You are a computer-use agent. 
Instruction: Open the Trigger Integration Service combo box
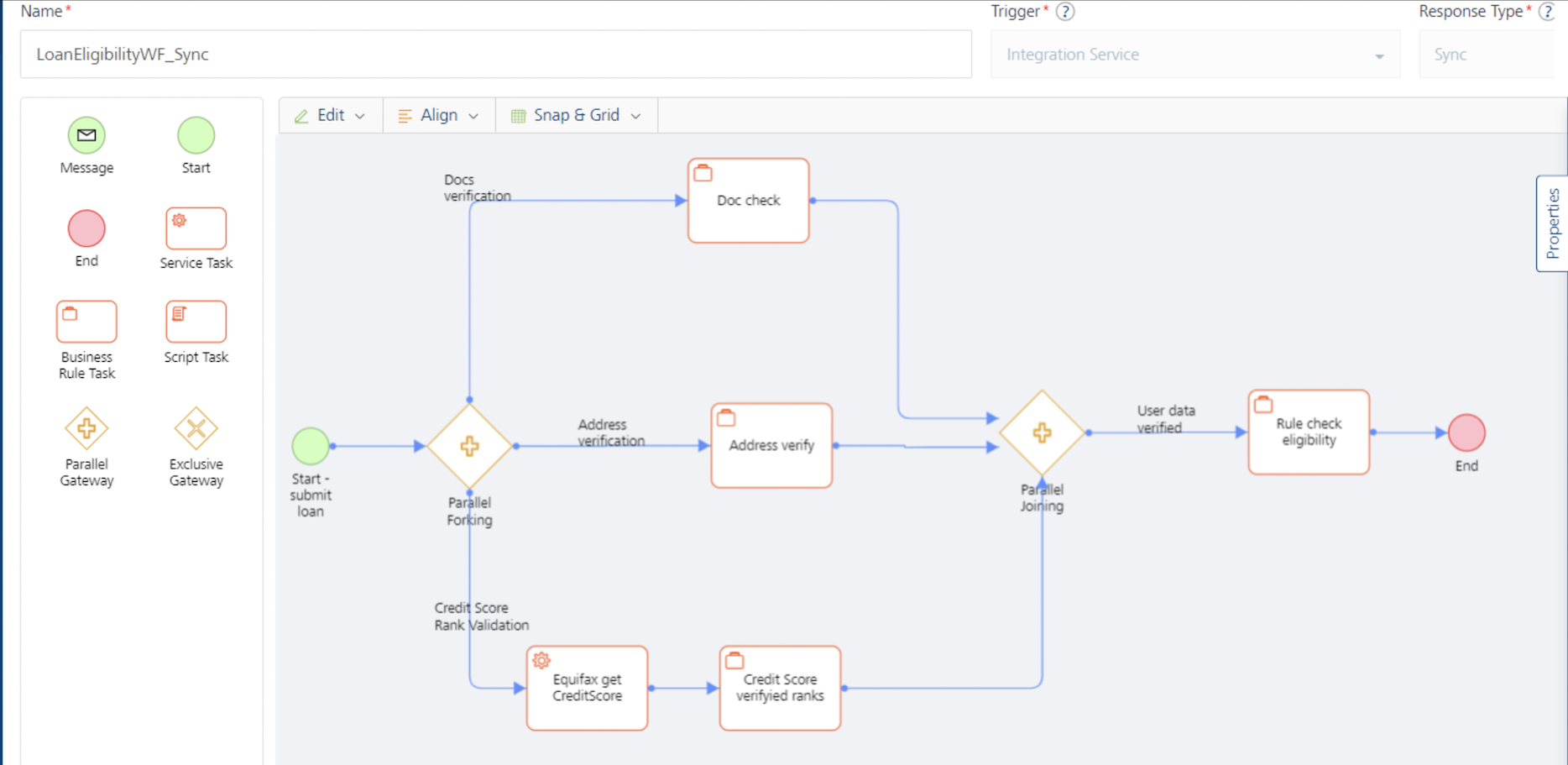[1194, 55]
